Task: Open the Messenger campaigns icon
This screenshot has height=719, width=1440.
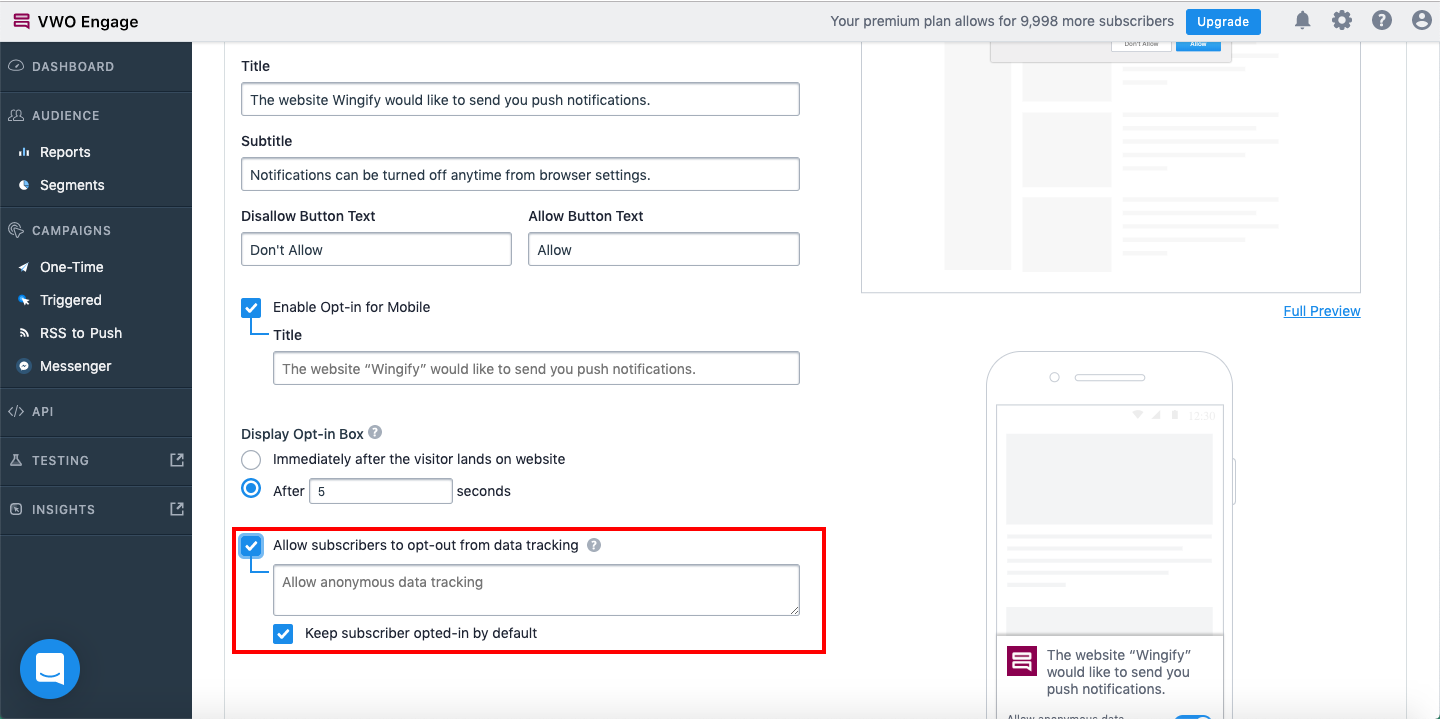Action: 24,366
